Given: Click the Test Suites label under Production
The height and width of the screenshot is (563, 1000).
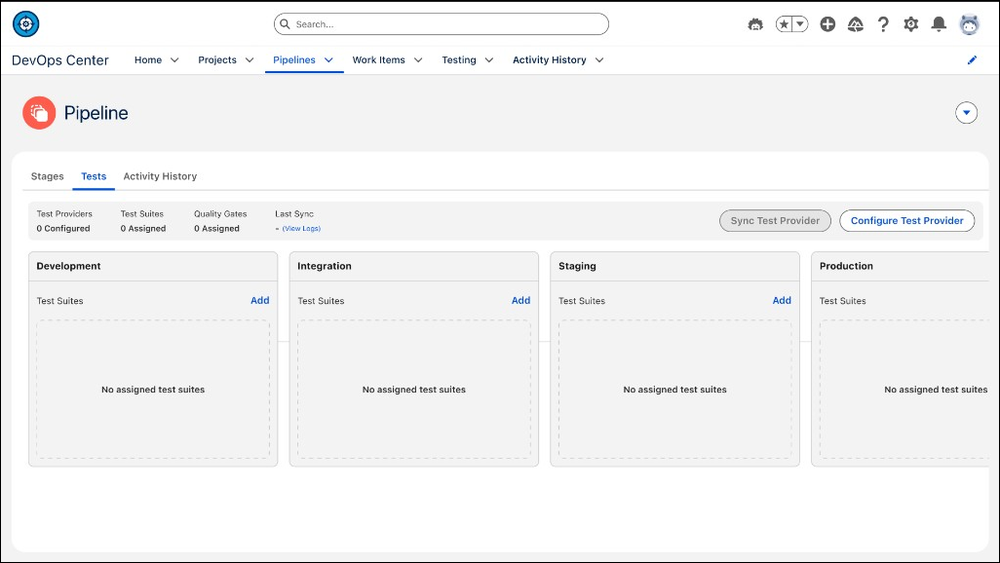Looking at the screenshot, I should [x=842, y=301].
